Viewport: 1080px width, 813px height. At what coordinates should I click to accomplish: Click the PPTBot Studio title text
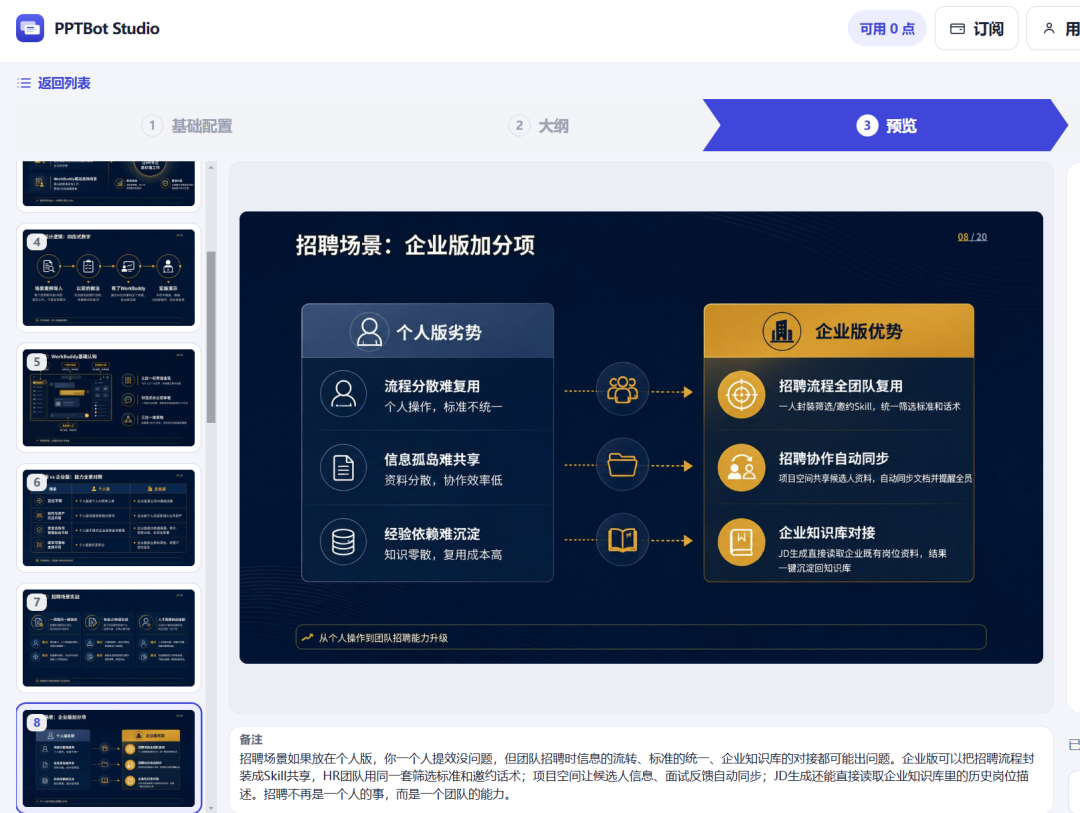tap(107, 28)
